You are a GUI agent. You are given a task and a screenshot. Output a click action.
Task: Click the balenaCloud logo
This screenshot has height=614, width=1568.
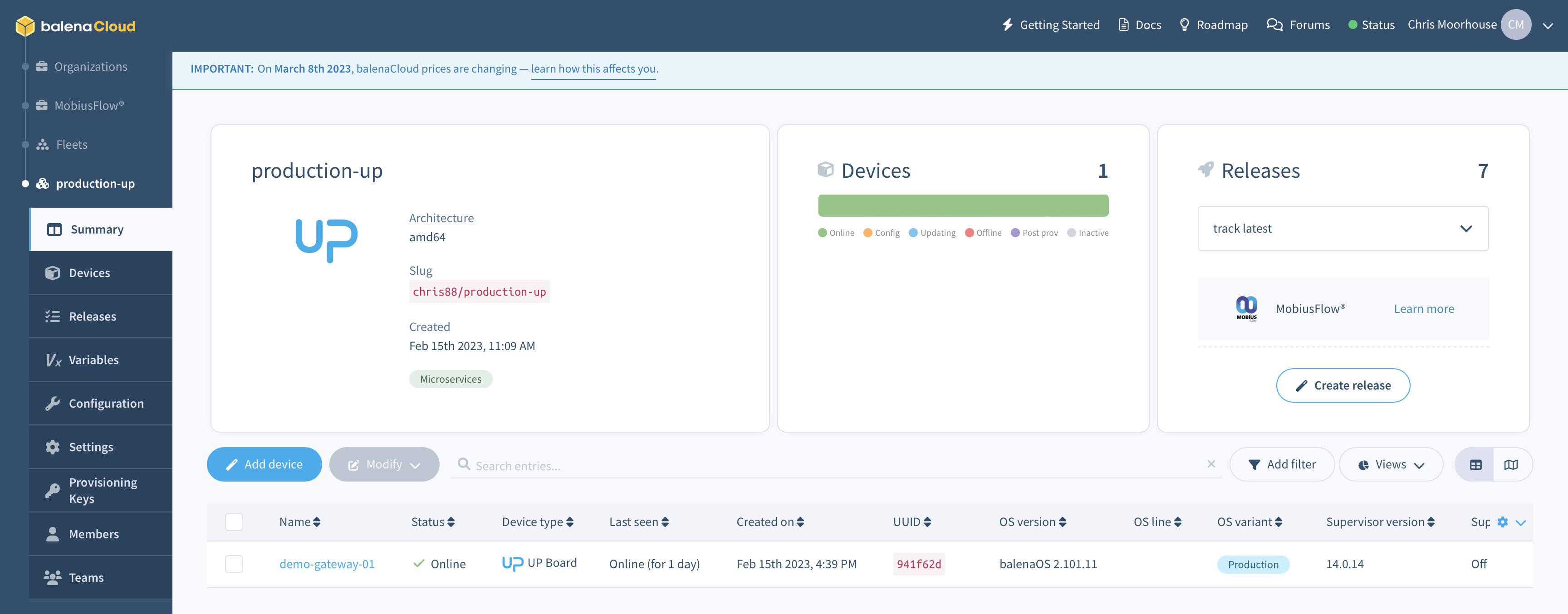75,25
